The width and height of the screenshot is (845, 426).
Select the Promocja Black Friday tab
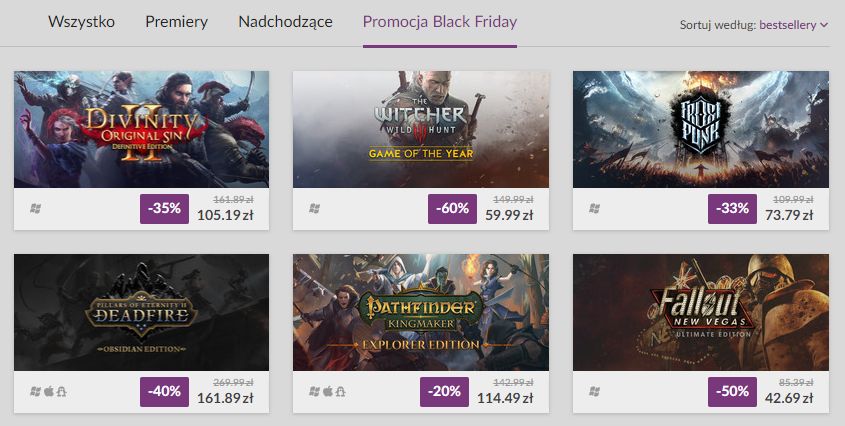point(440,21)
